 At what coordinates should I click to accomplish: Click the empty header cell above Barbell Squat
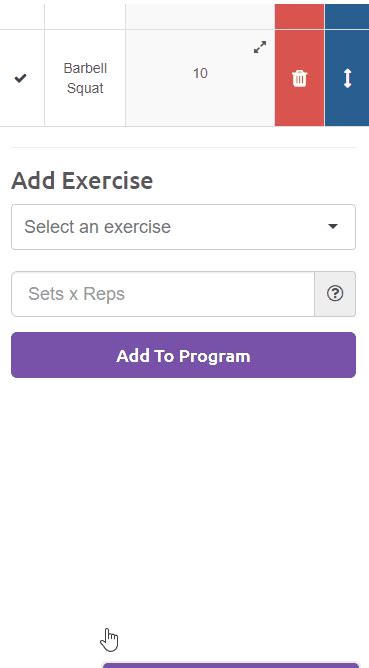85,17
